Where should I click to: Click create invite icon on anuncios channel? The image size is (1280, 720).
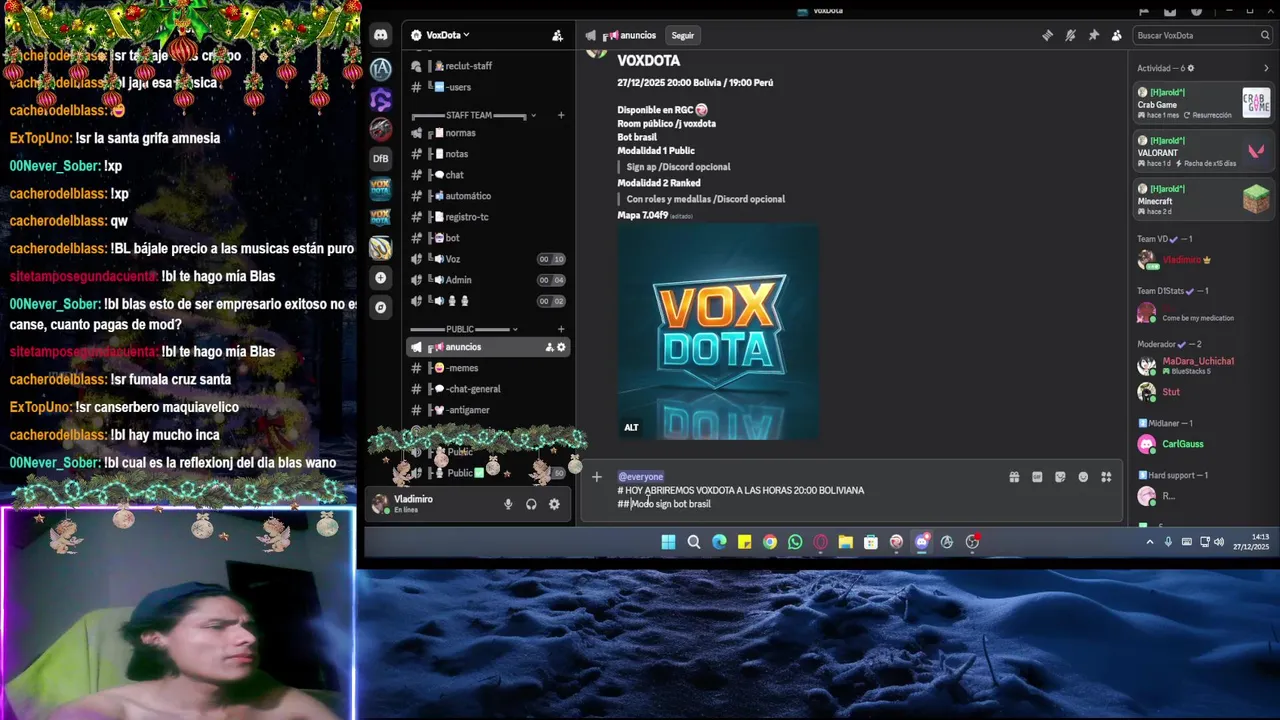point(549,347)
